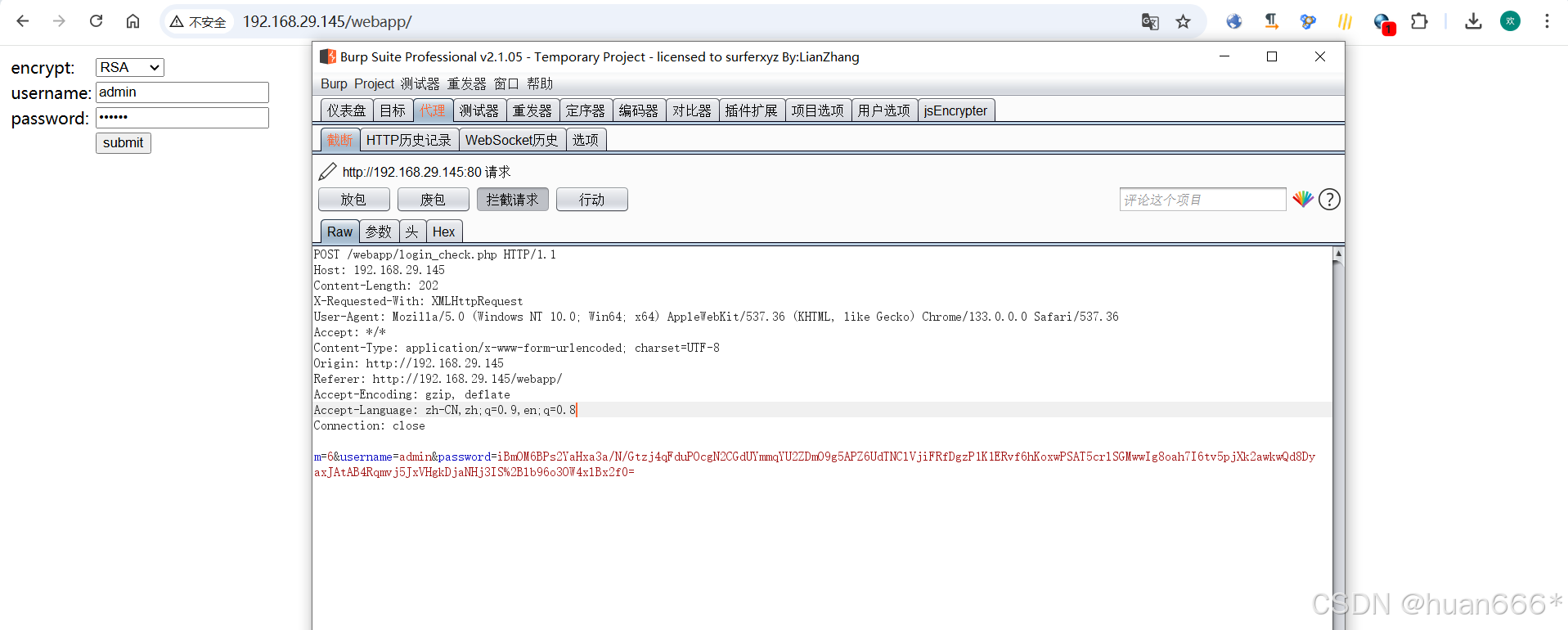Switch to the 对比器 tab
1568x630 pixels.
tap(692, 110)
